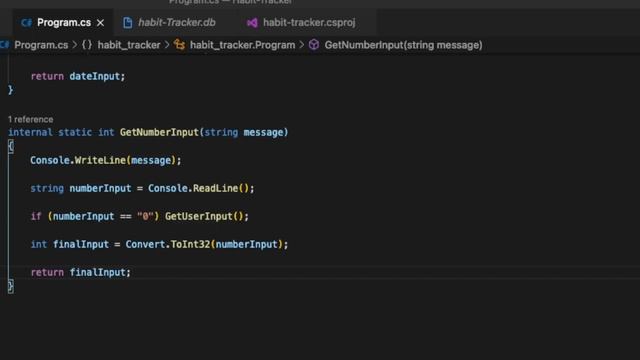640x360 pixels.
Task: Click the opening brace of GetNumberInput
Action: [x=11, y=146]
